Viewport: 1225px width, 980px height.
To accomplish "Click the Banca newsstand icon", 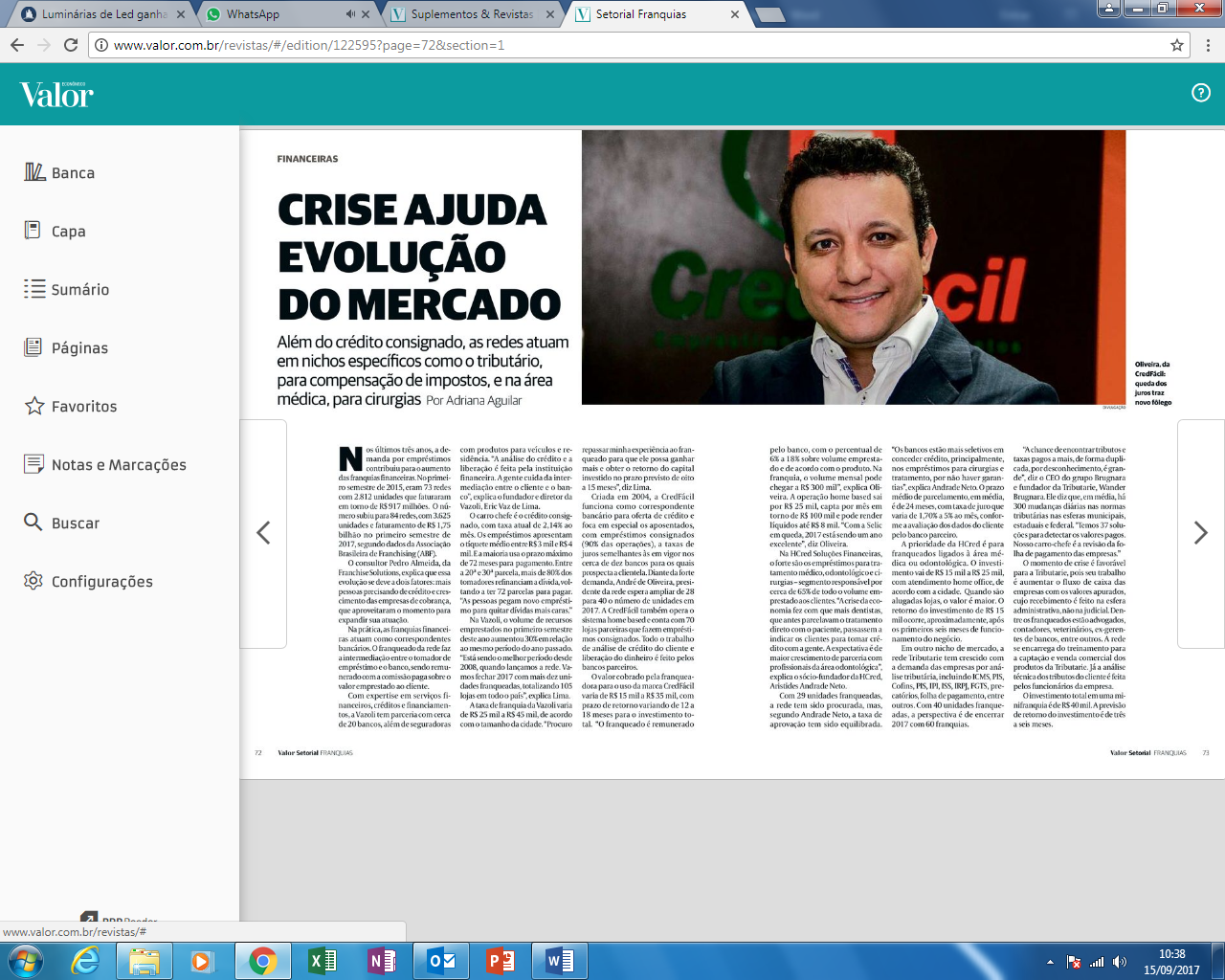I will coord(34,172).
